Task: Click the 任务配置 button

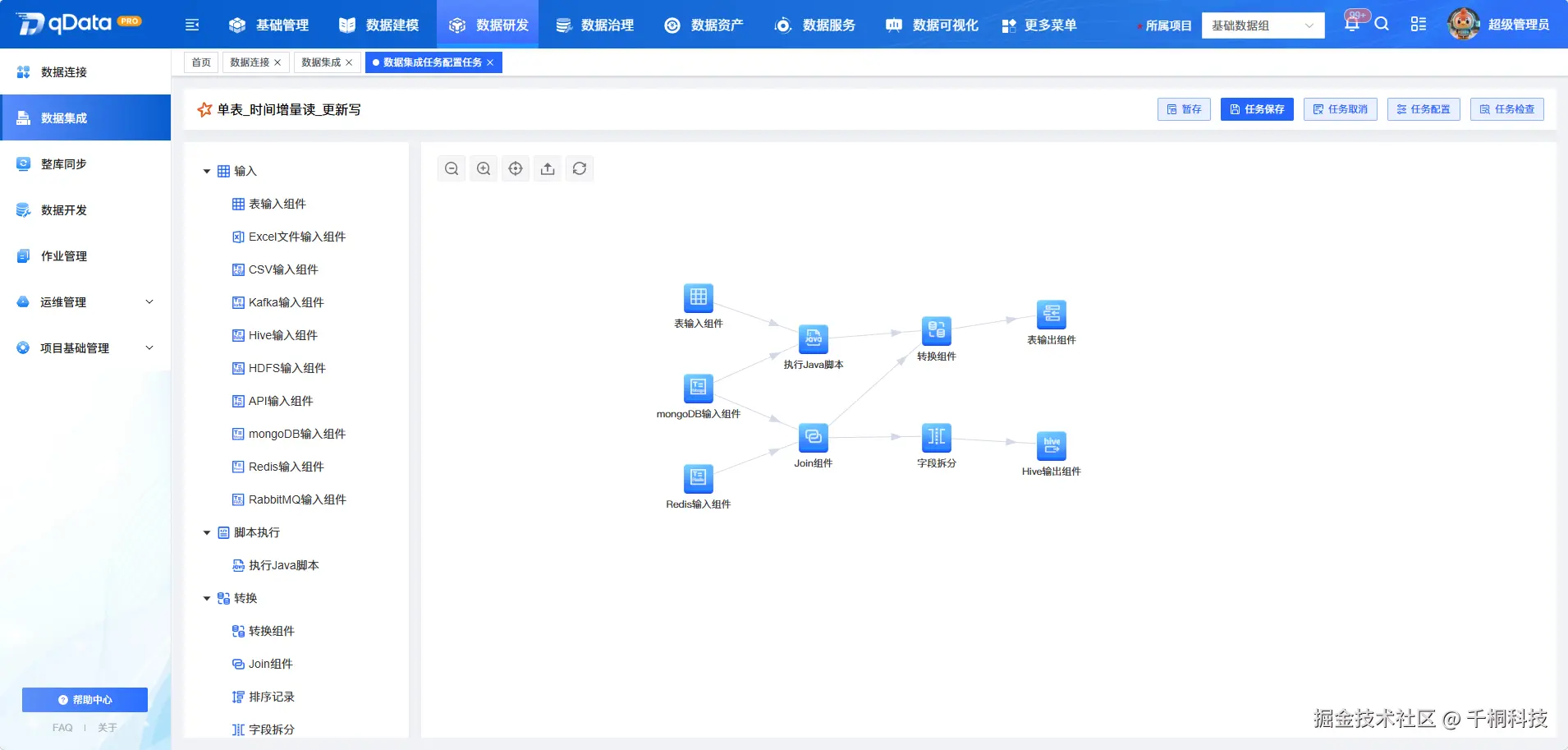Action: [x=1424, y=109]
